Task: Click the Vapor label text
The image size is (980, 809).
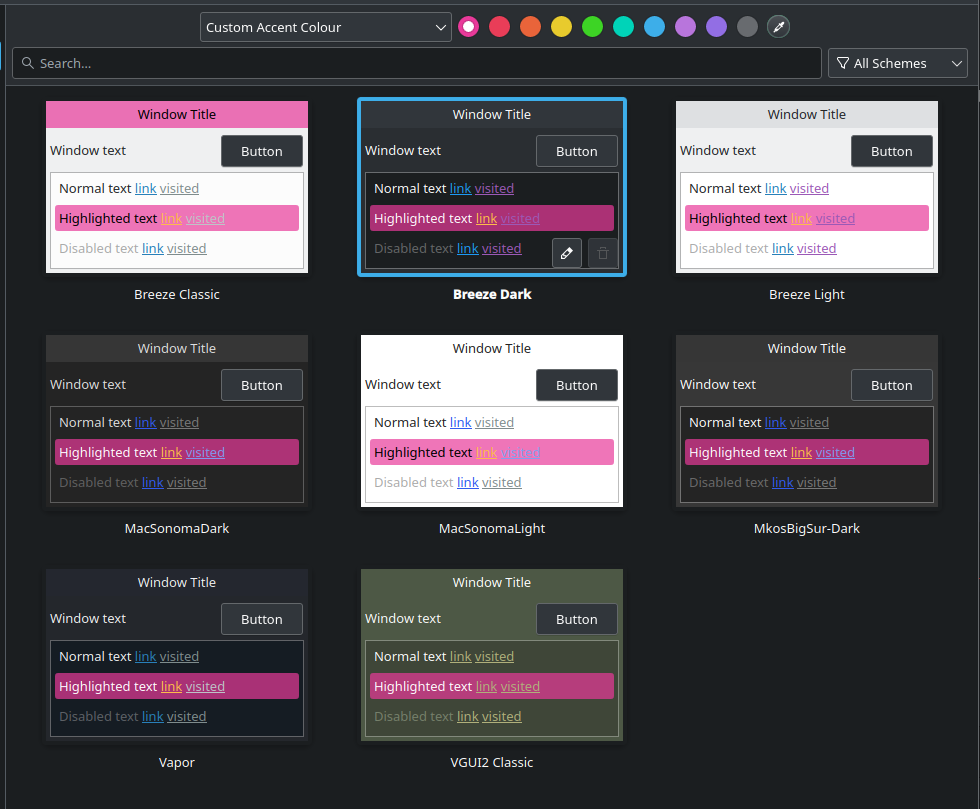Action: point(177,762)
